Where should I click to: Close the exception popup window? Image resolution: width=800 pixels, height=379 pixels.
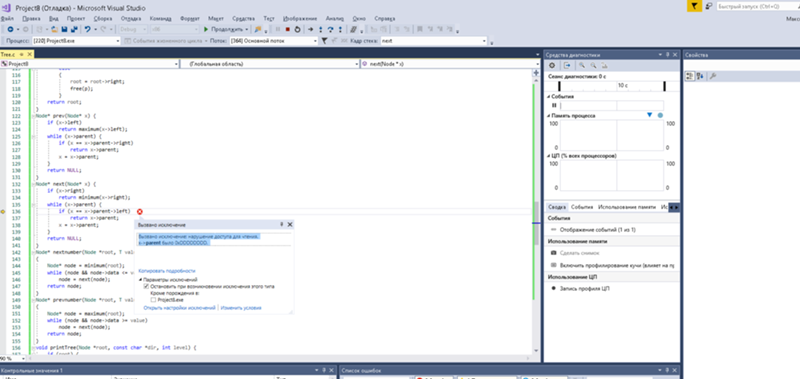290,224
